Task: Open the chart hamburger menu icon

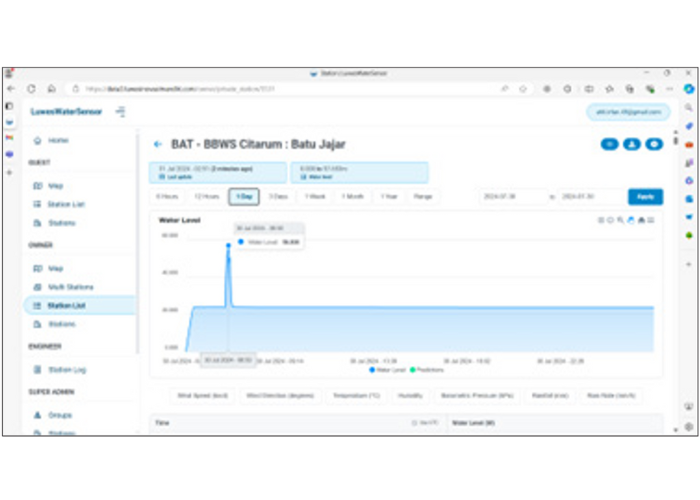Action: click(651, 220)
